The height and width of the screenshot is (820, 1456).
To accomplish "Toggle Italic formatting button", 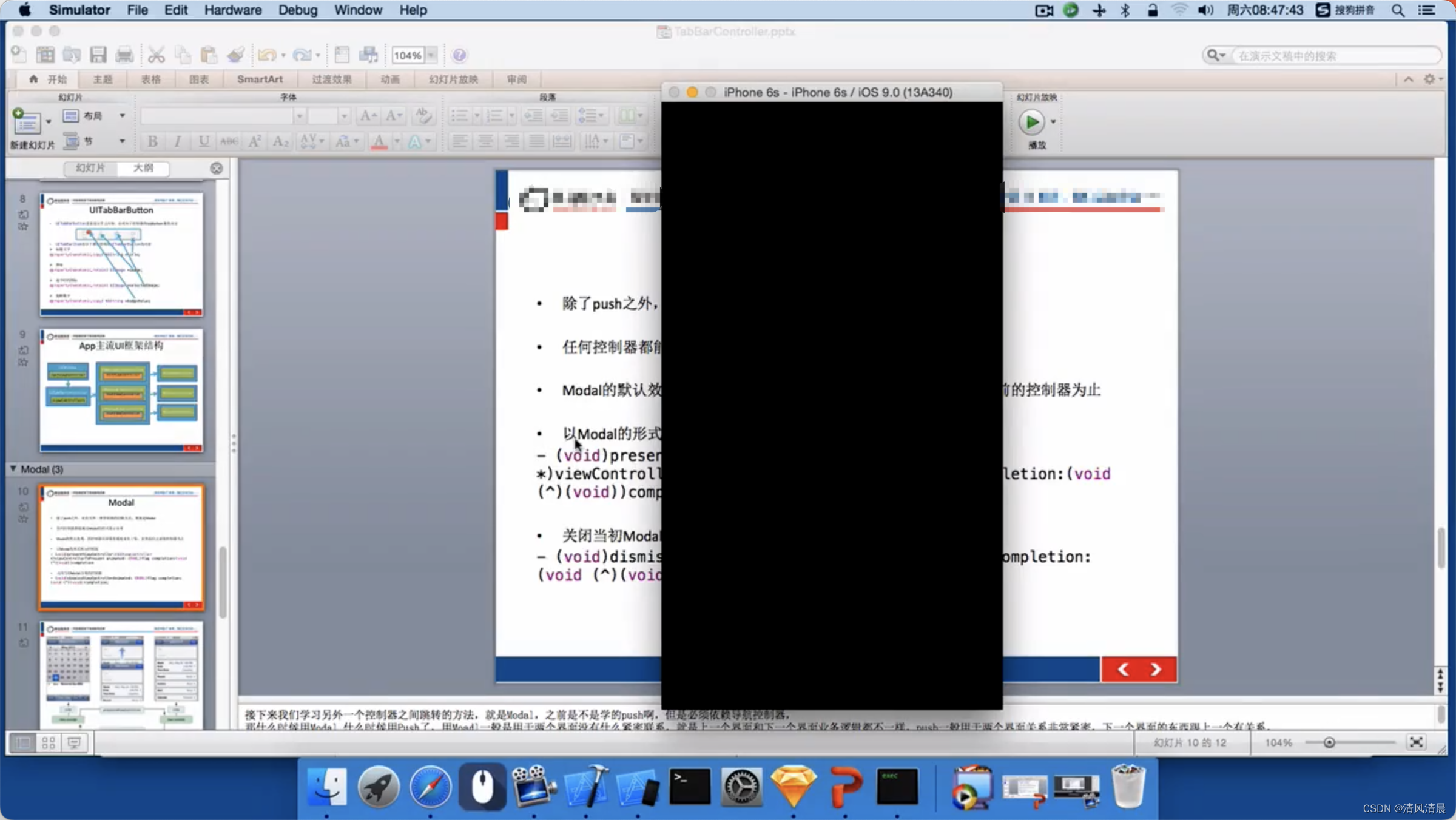I will point(178,141).
